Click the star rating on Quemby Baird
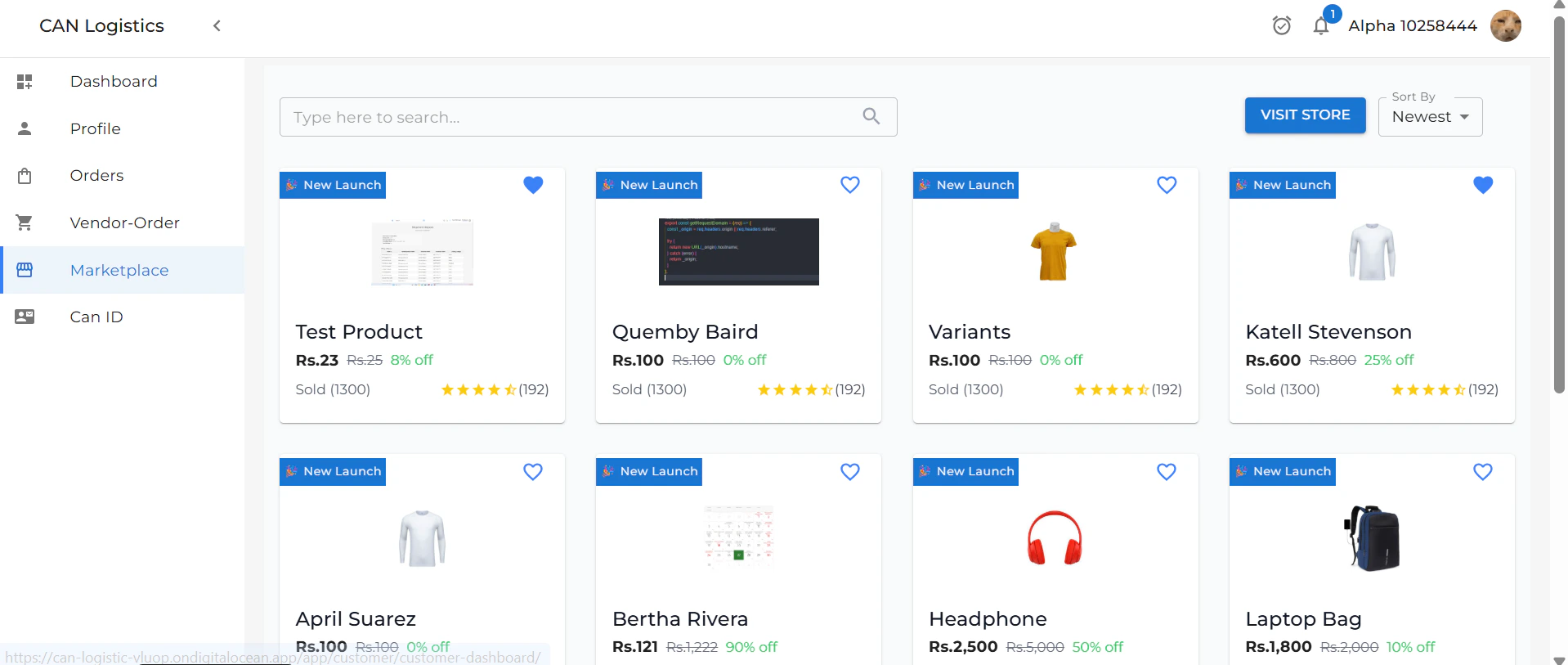Viewport: 1568px width, 665px height. pyautogui.click(x=795, y=390)
